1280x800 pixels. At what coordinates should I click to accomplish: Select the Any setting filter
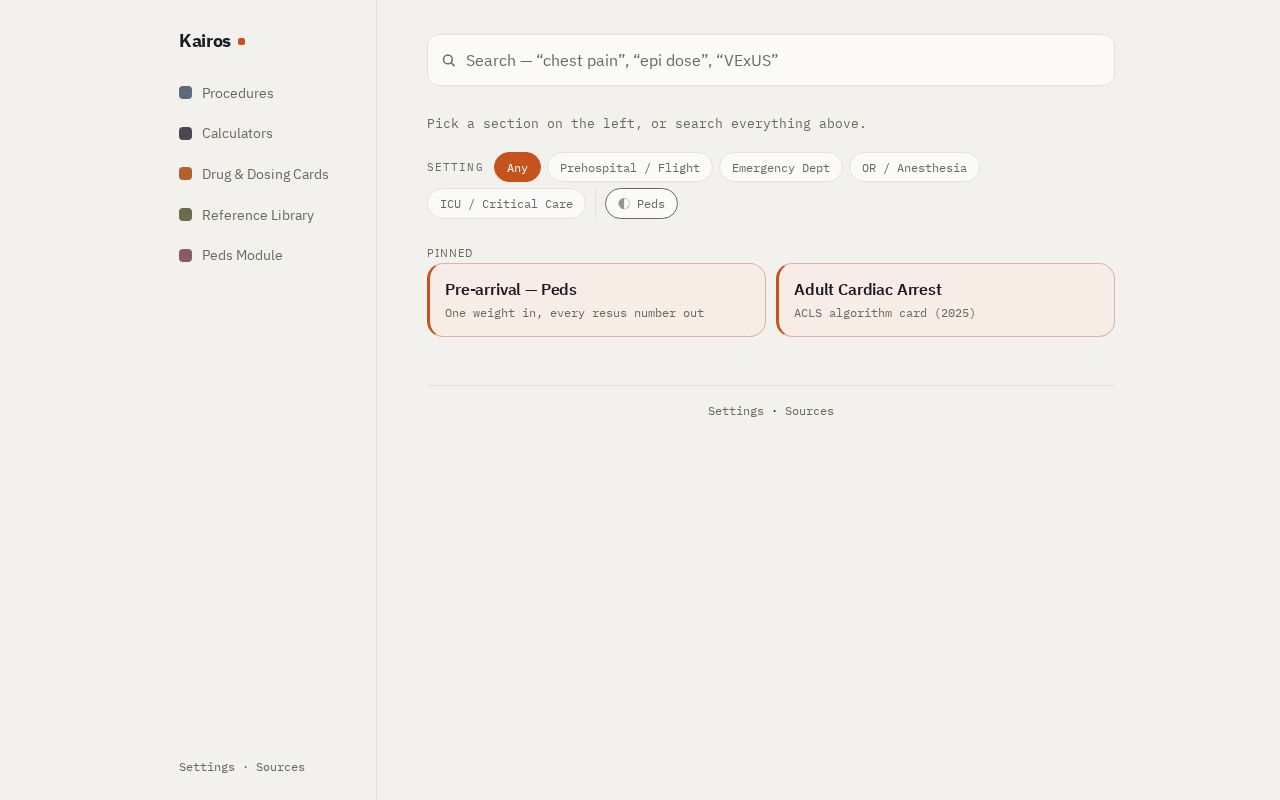point(517,167)
